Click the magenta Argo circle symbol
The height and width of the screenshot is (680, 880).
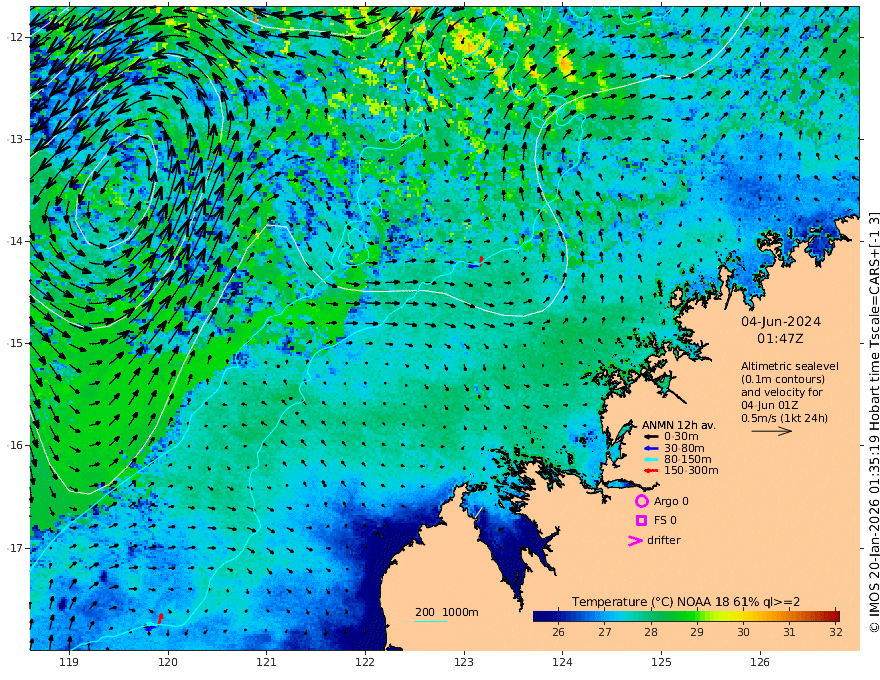[641, 501]
